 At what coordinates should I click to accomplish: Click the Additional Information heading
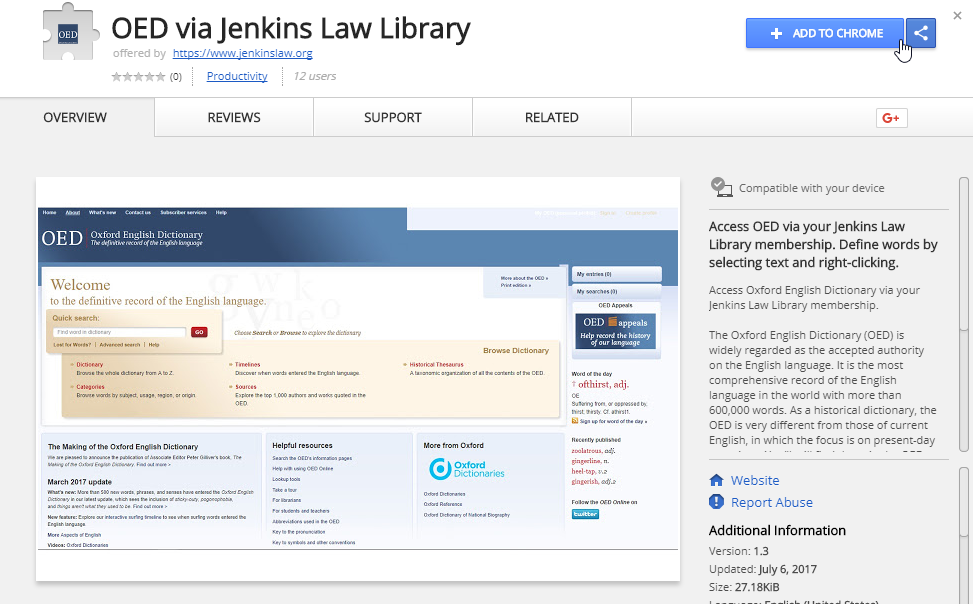pos(777,531)
